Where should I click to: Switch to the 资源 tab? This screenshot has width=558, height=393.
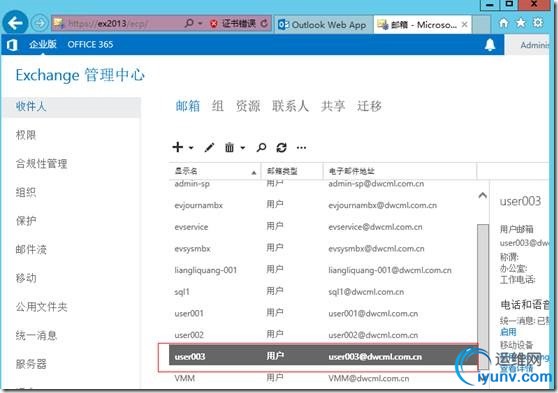[x=248, y=106]
